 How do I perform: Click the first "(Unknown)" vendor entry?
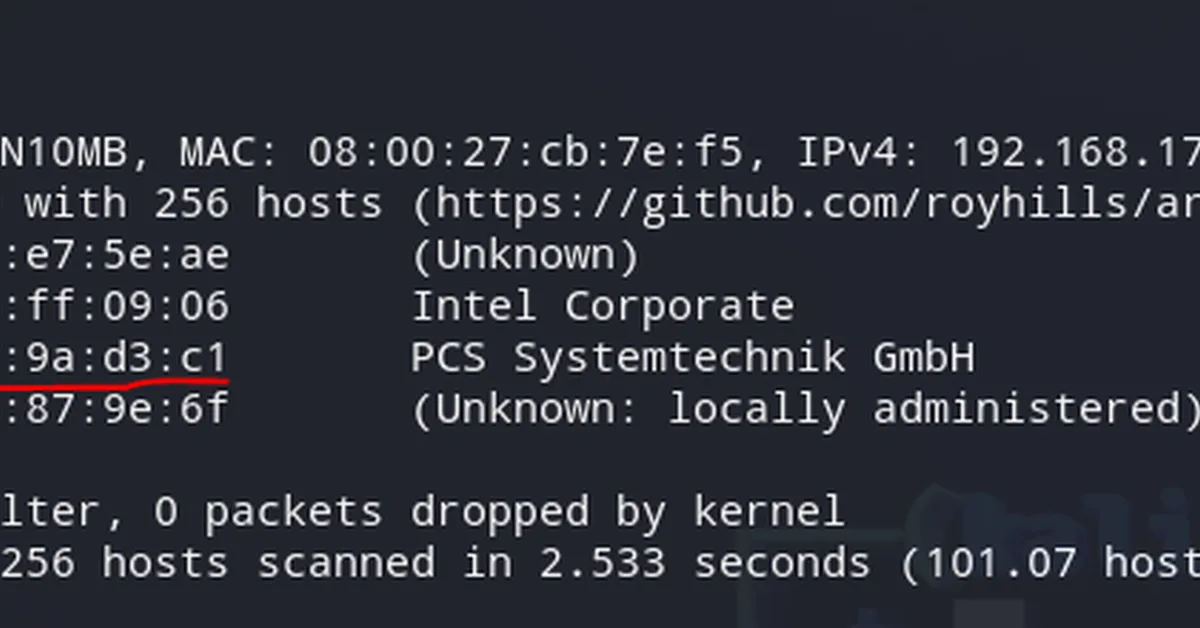[526, 255]
